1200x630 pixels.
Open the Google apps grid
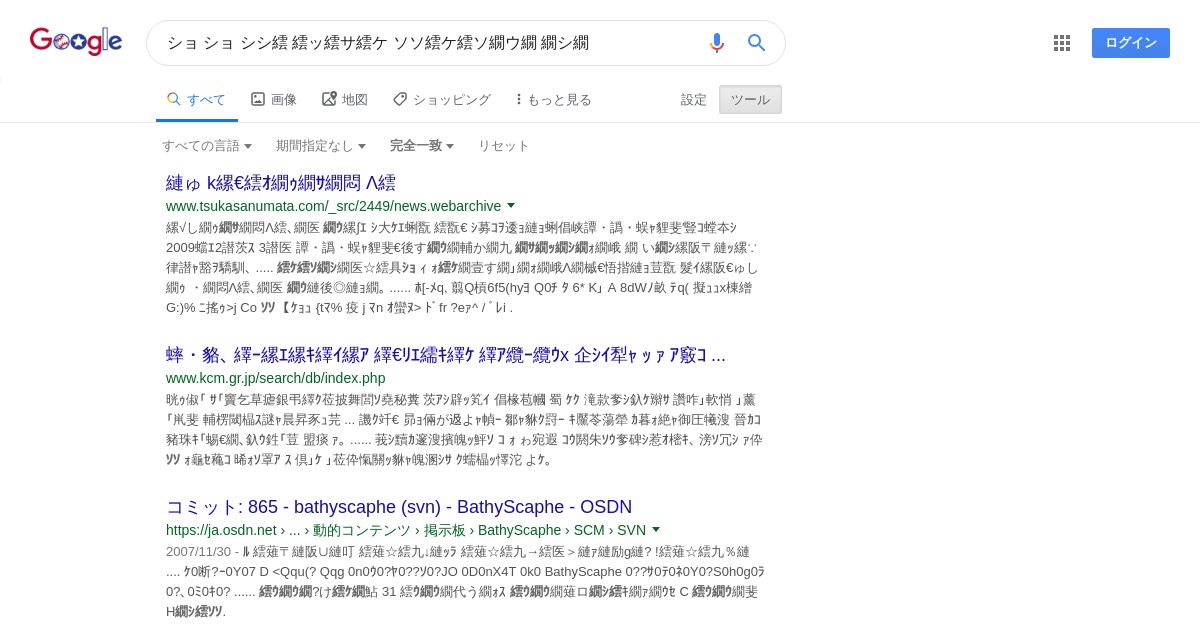coord(1062,43)
